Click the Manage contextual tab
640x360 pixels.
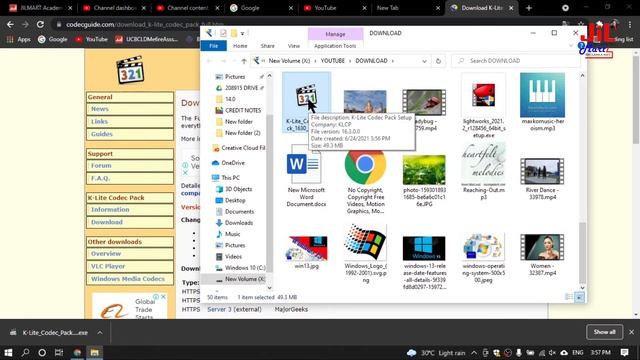click(x=336, y=34)
